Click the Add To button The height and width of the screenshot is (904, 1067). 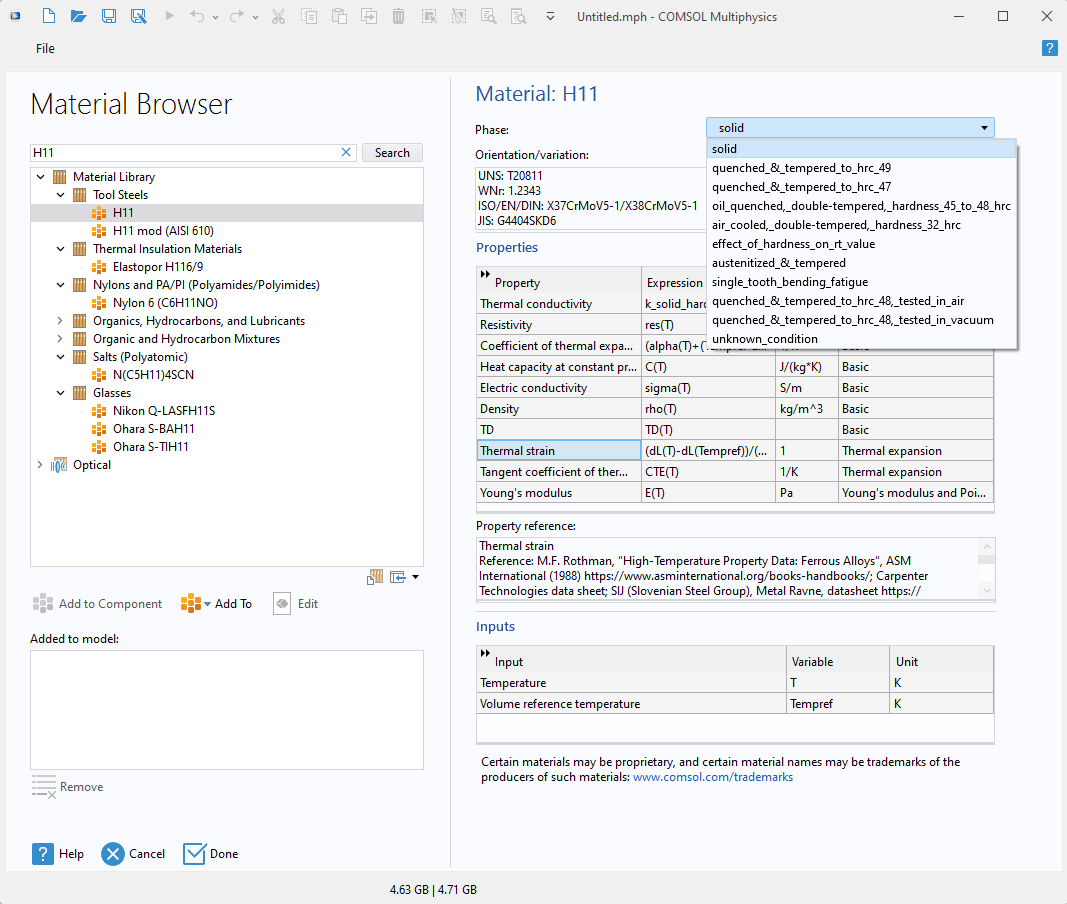point(233,604)
